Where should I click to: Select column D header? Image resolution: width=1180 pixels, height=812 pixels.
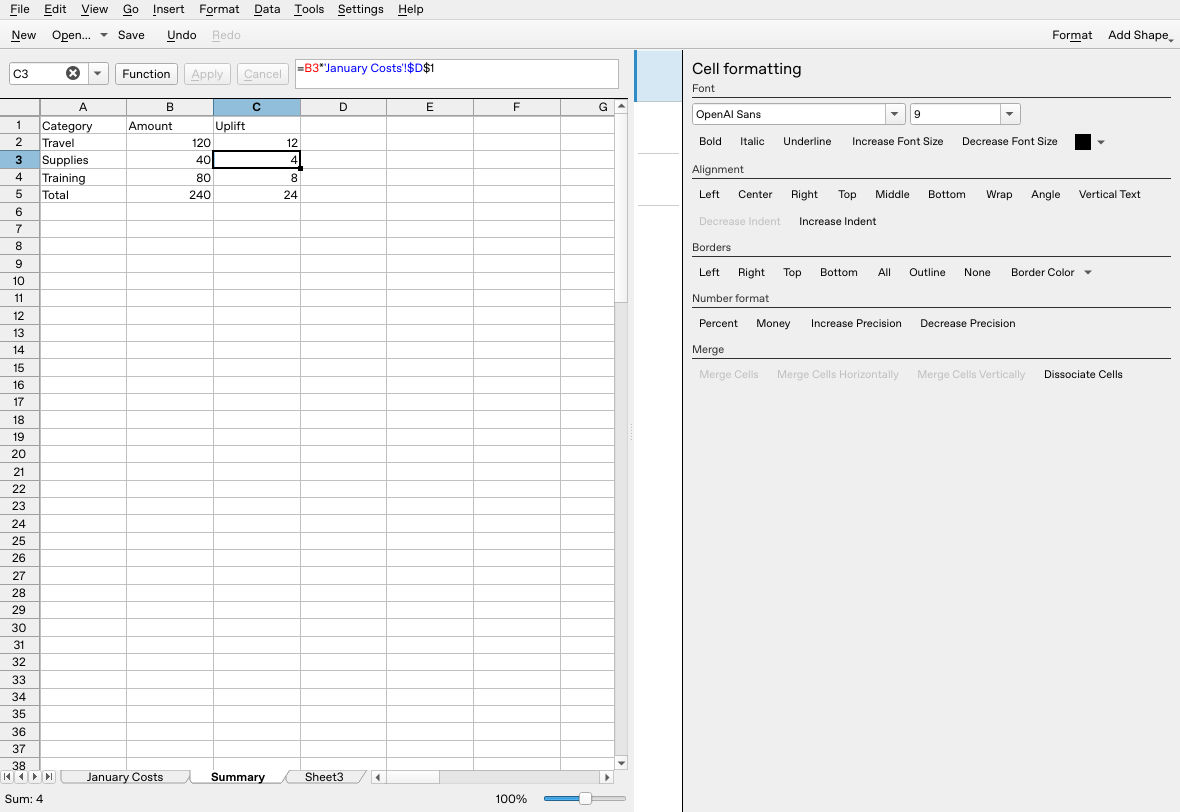pos(343,107)
